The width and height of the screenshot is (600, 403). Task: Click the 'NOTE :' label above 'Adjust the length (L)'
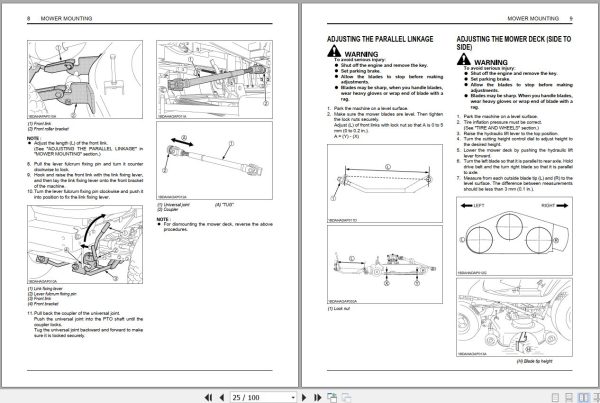(x=34, y=138)
